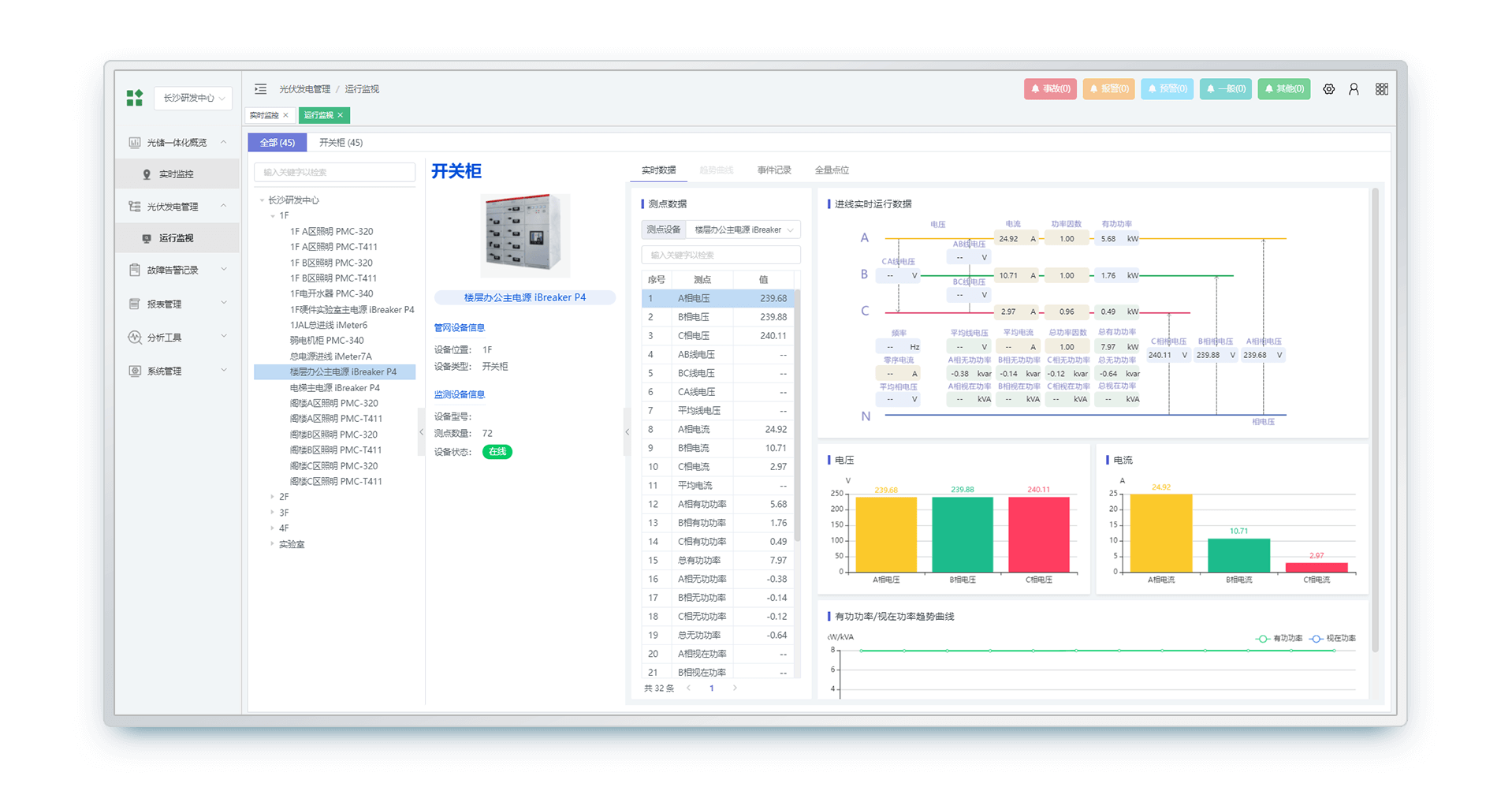Click page number 1 in pagination
This screenshot has height=791, width=1512.
pyautogui.click(x=712, y=688)
